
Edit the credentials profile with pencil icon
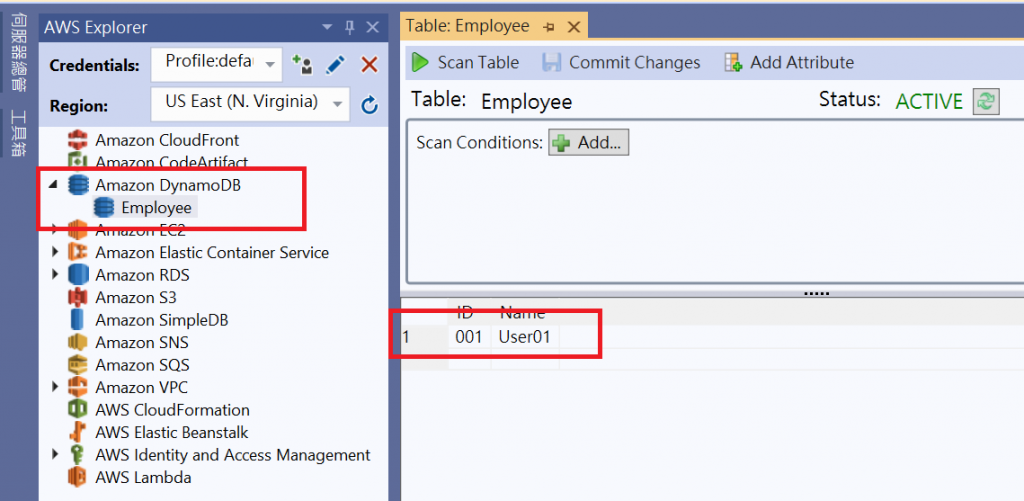pyautogui.click(x=335, y=65)
